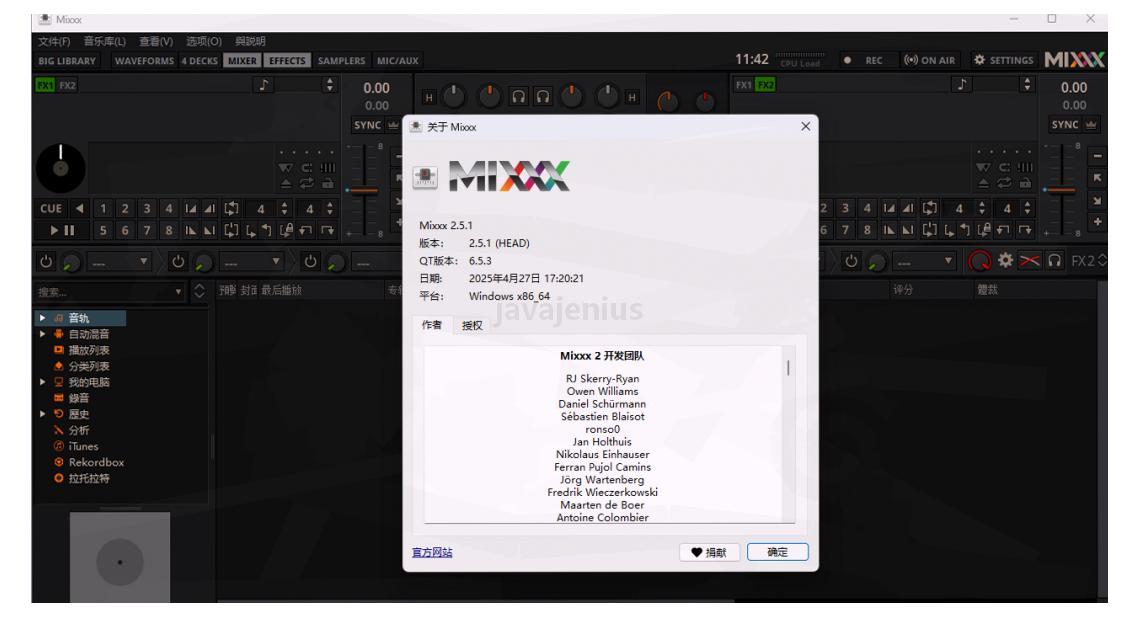Click right deck sync leader crown icon
Viewport: 1139px width, 617px height.
pos(1091,125)
